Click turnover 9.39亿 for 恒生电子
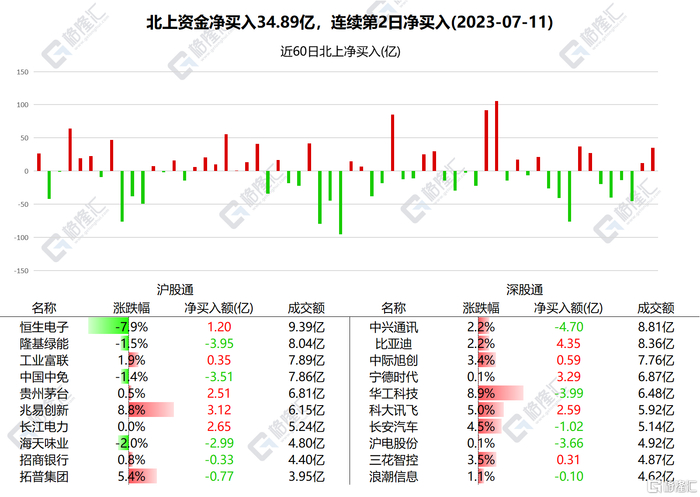The height and width of the screenshot is (497, 700). point(306,327)
